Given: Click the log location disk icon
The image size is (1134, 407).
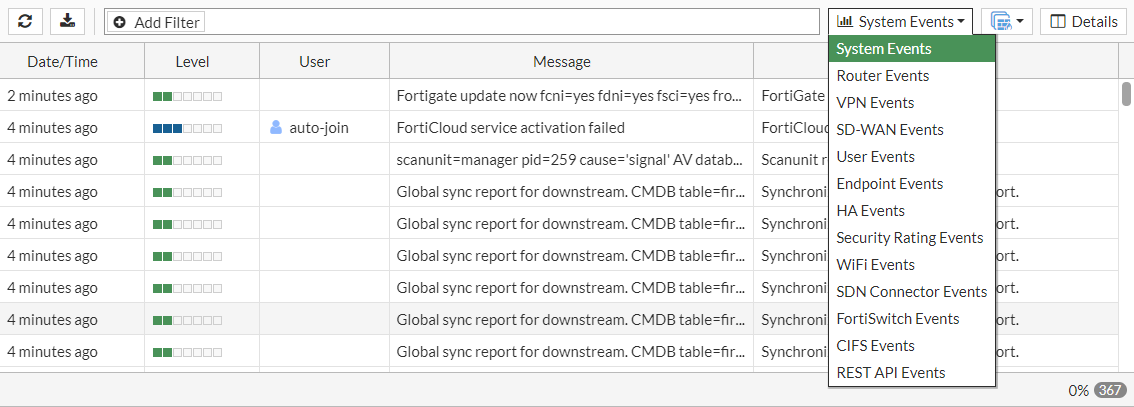Looking at the screenshot, I should point(1001,21).
